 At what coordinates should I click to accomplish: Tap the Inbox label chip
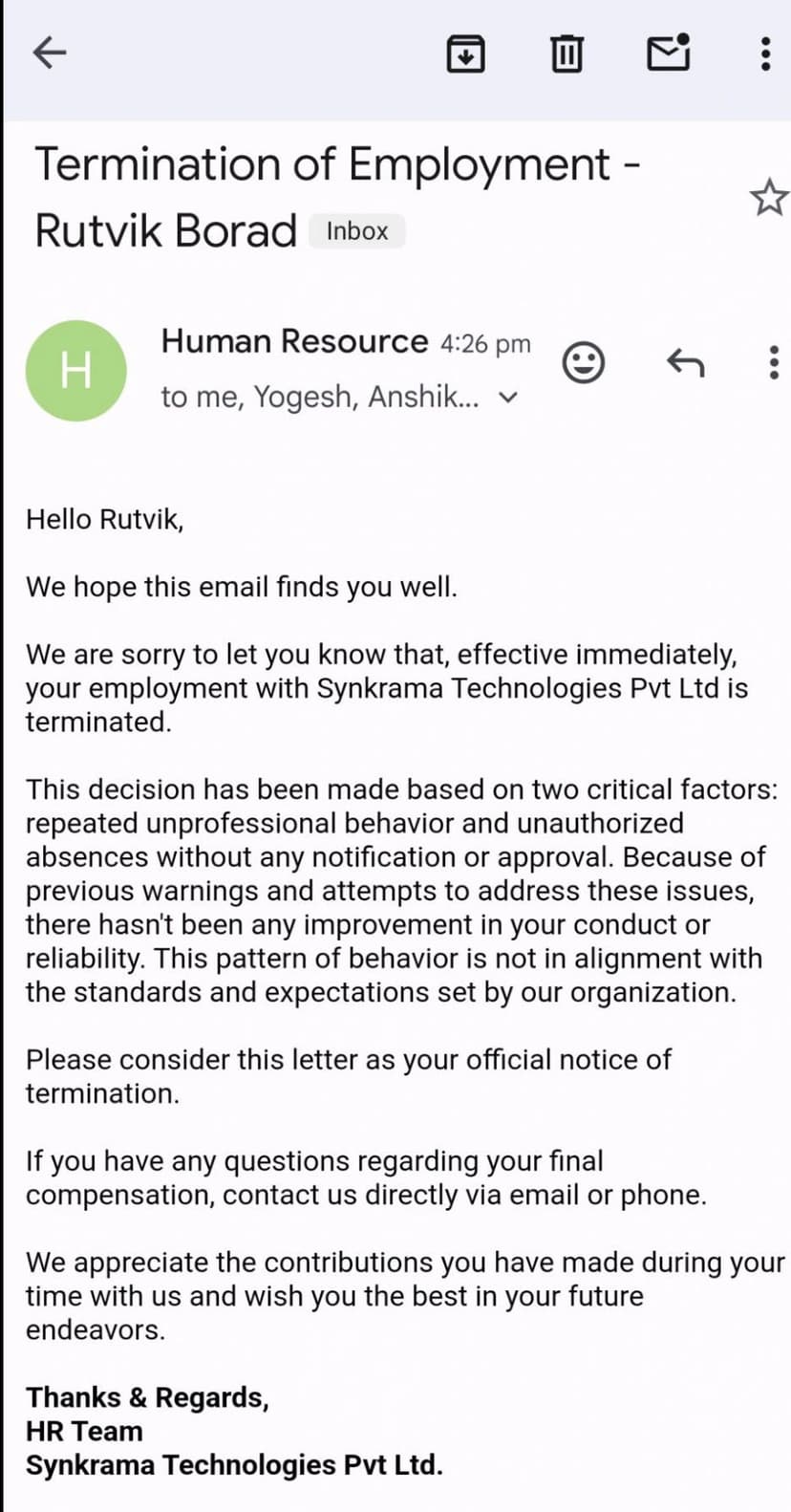356,231
